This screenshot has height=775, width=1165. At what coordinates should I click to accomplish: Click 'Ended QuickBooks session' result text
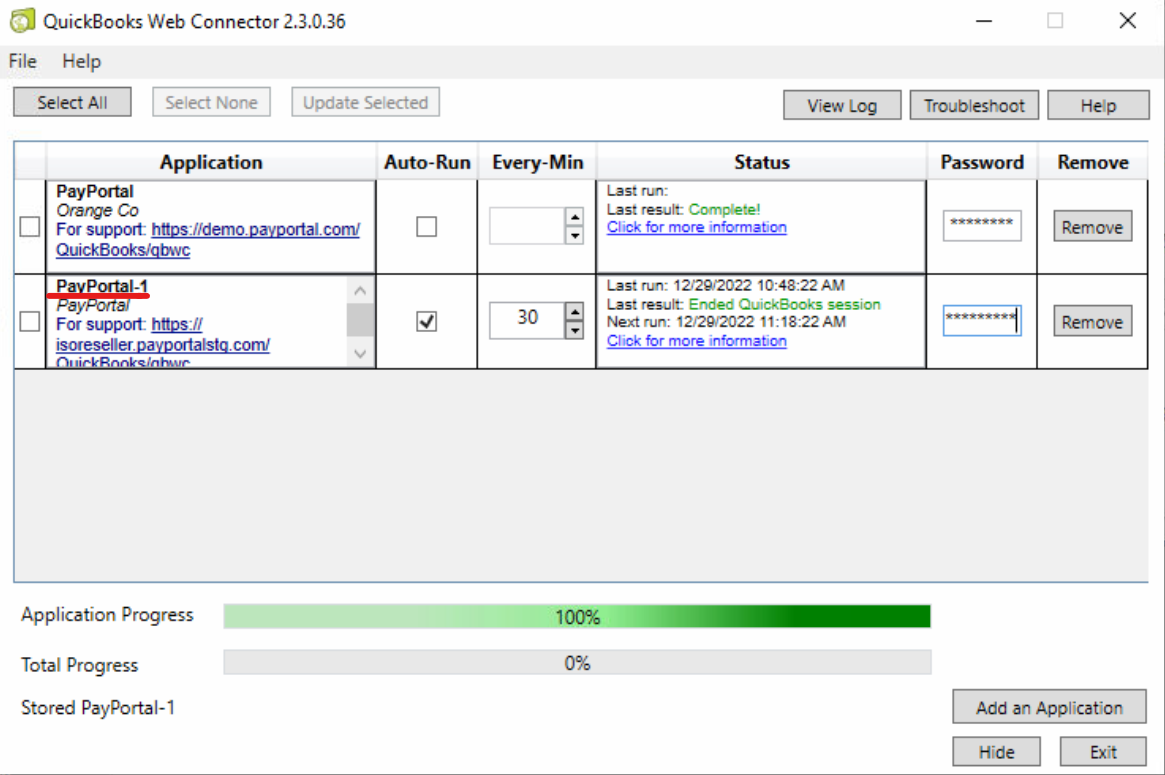784,304
